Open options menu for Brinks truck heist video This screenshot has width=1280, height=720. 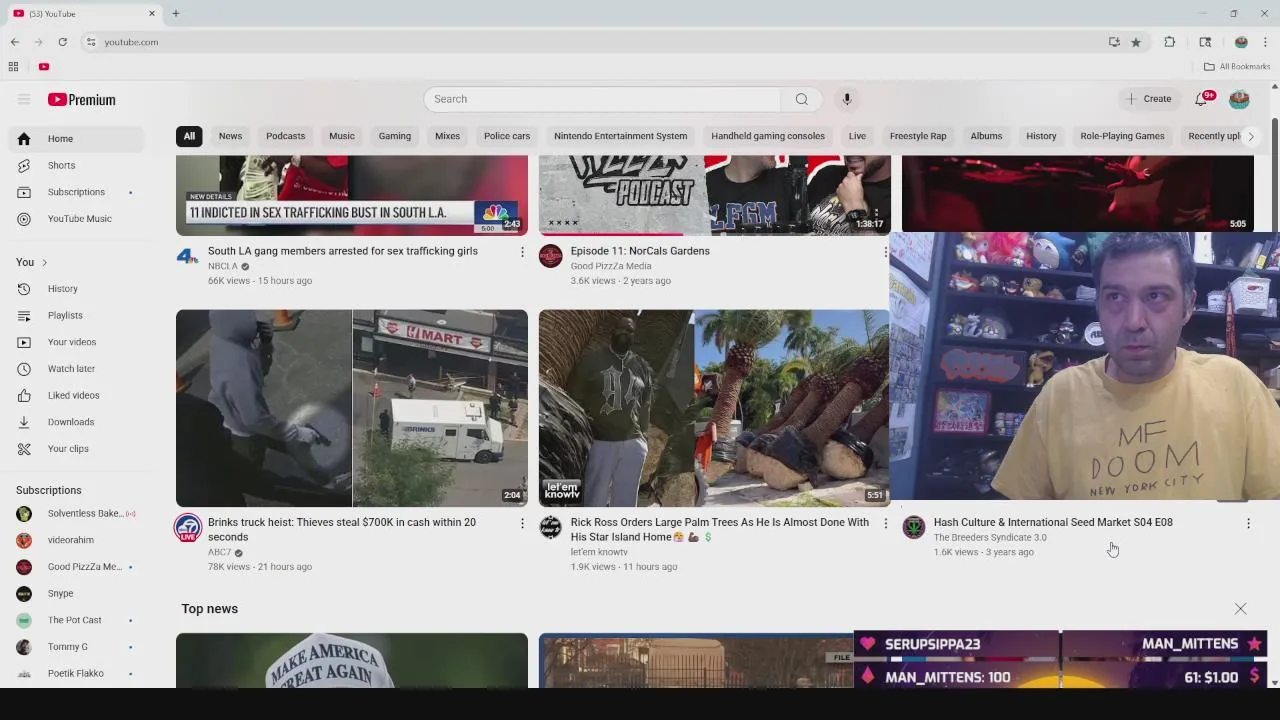(x=522, y=523)
